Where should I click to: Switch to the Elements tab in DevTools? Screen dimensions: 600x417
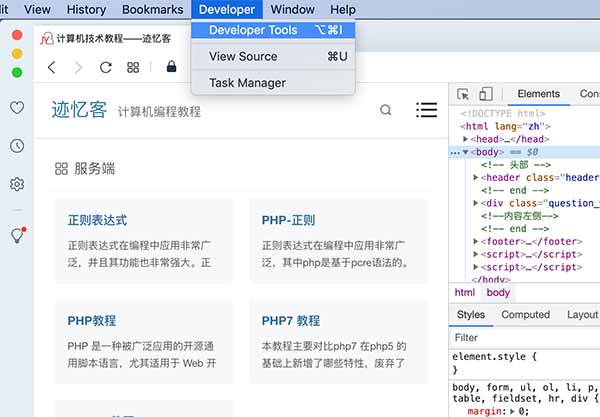pyautogui.click(x=538, y=94)
